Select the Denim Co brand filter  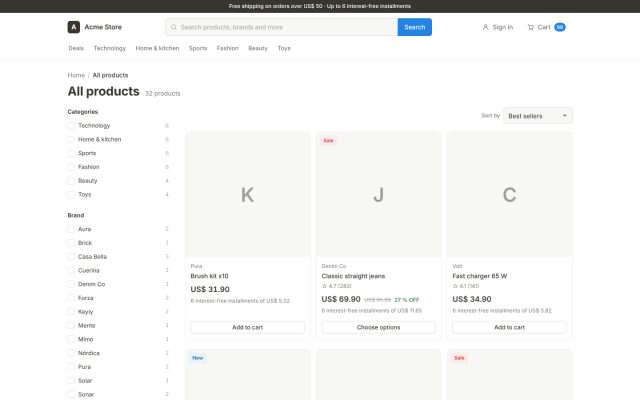pos(71,284)
